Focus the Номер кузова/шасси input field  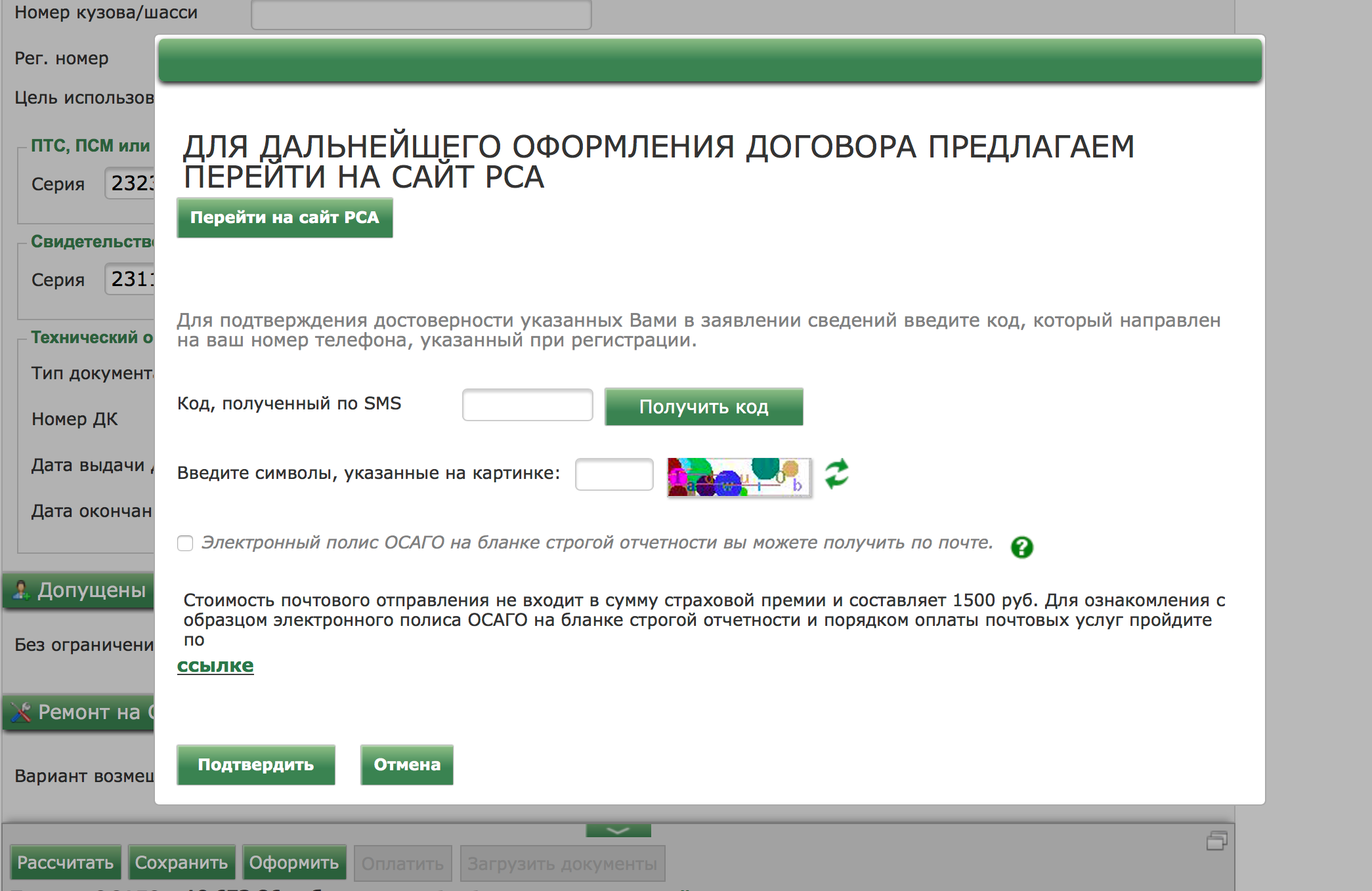point(421,13)
